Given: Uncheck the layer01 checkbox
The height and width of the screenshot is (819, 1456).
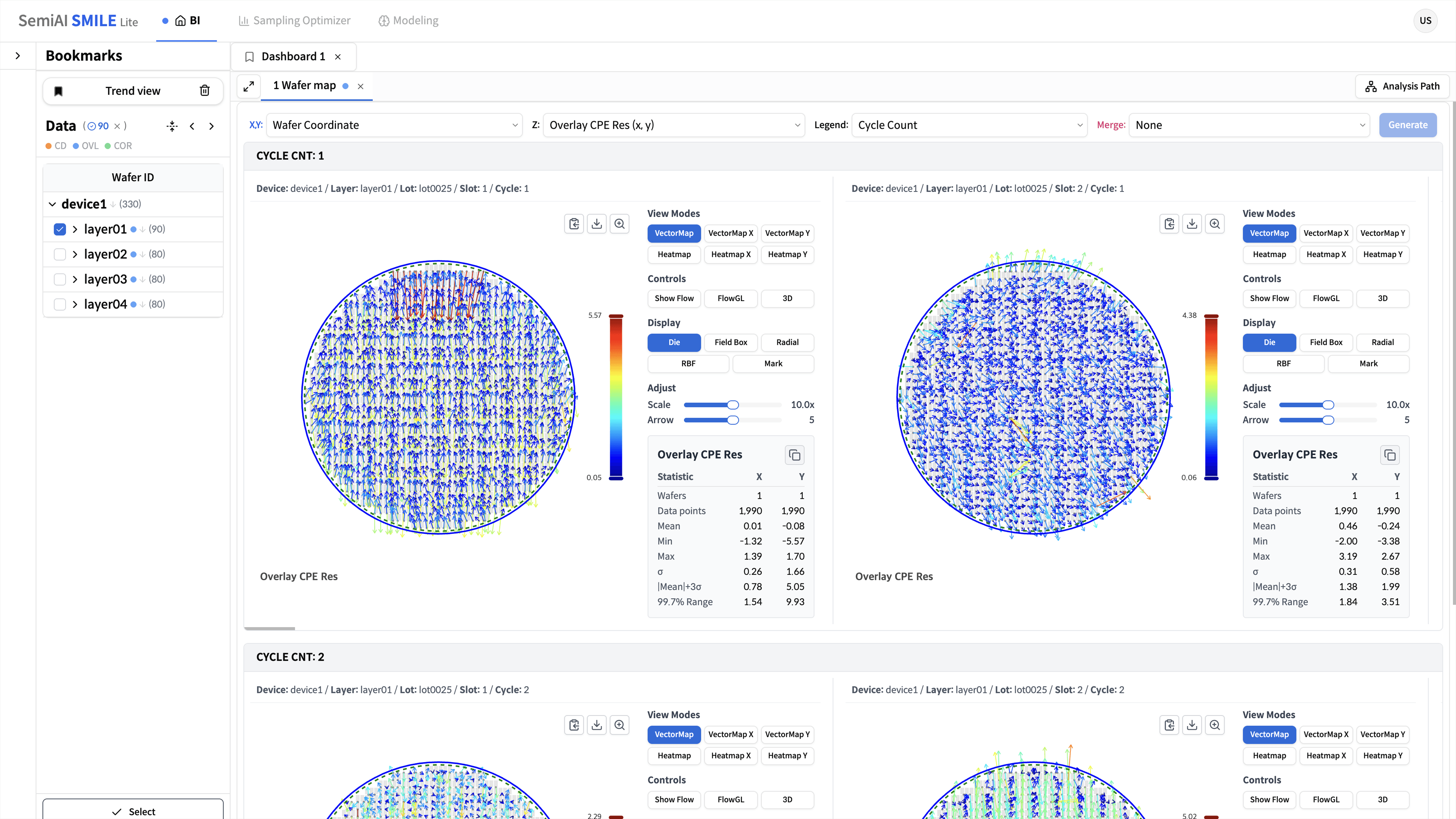Looking at the screenshot, I should pos(60,229).
